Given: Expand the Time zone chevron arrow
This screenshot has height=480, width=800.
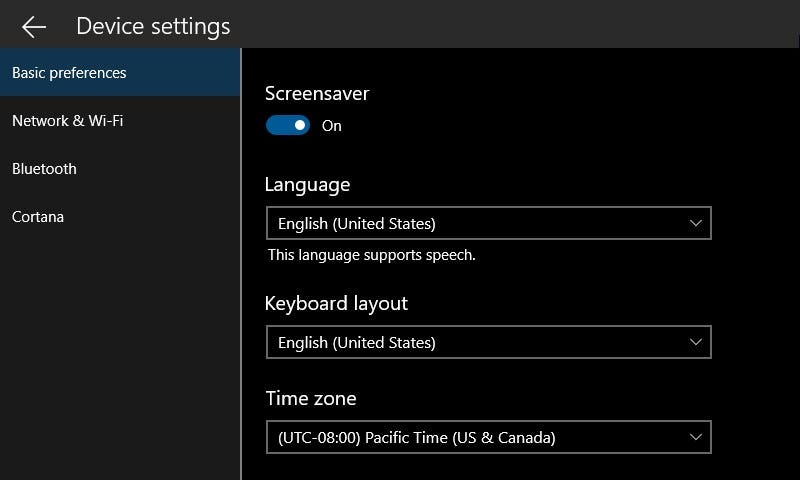Looking at the screenshot, I should click(695, 437).
